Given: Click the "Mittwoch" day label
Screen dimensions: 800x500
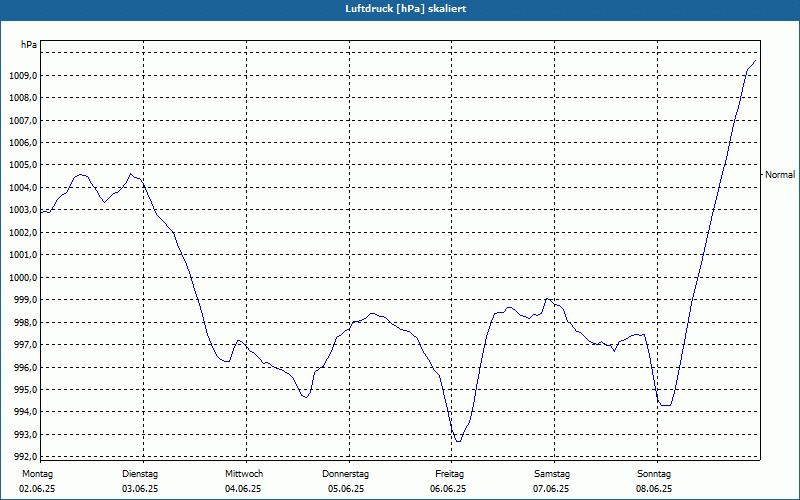Looking at the screenshot, I should click(x=244, y=474).
